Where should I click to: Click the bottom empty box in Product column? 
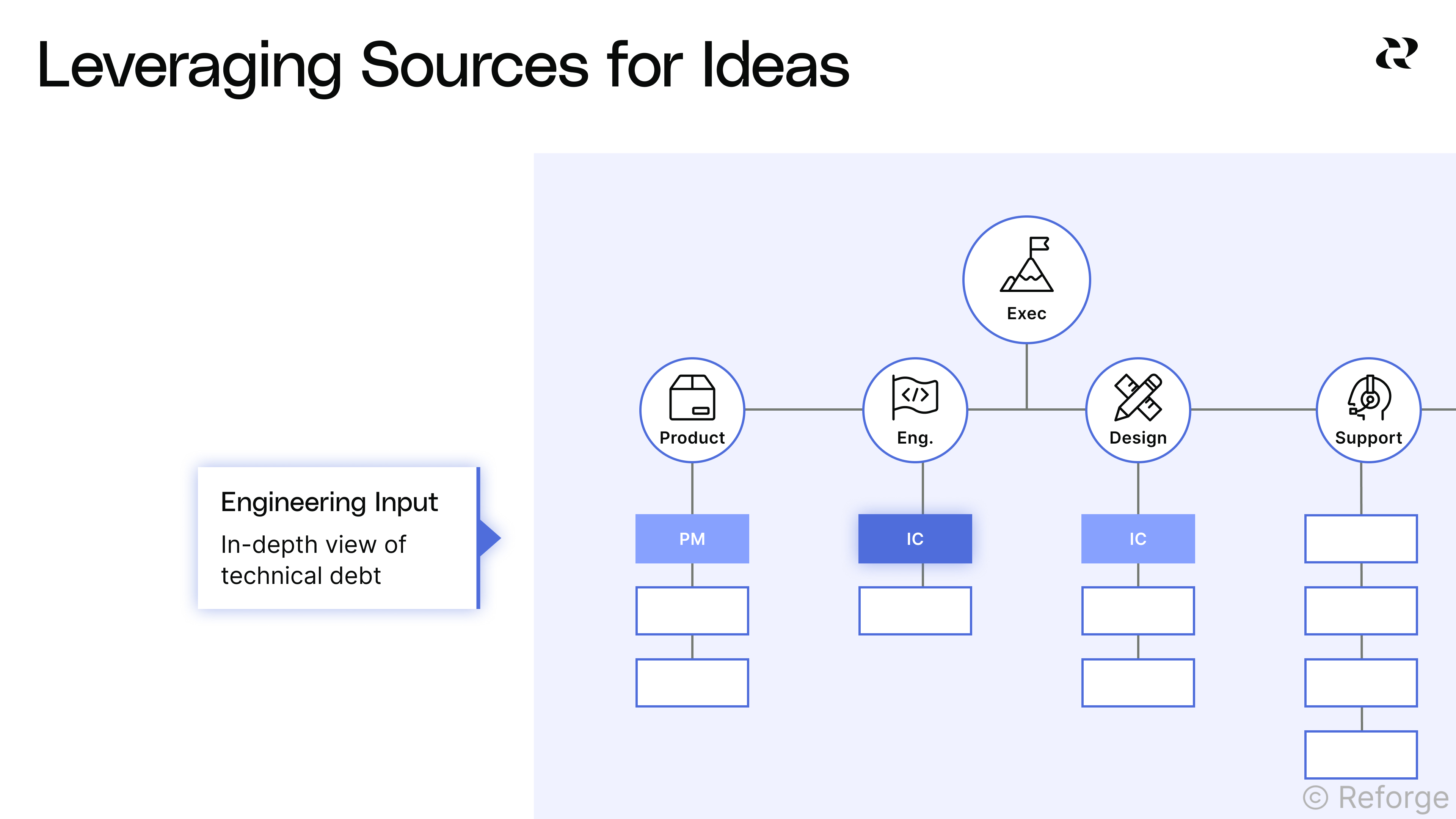pyautogui.click(x=692, y=682)
